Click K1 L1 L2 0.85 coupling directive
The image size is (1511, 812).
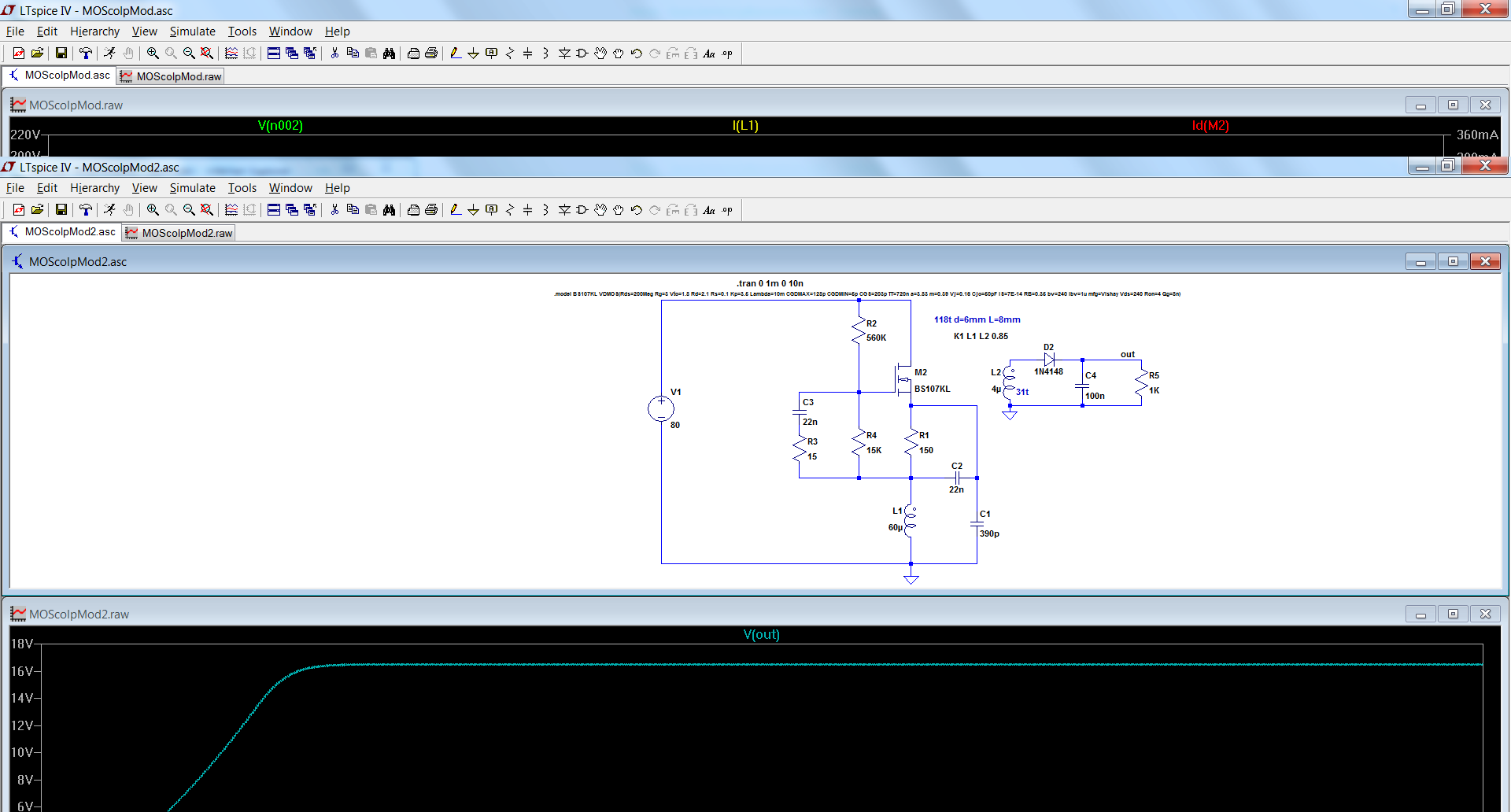tap(981, 336)
